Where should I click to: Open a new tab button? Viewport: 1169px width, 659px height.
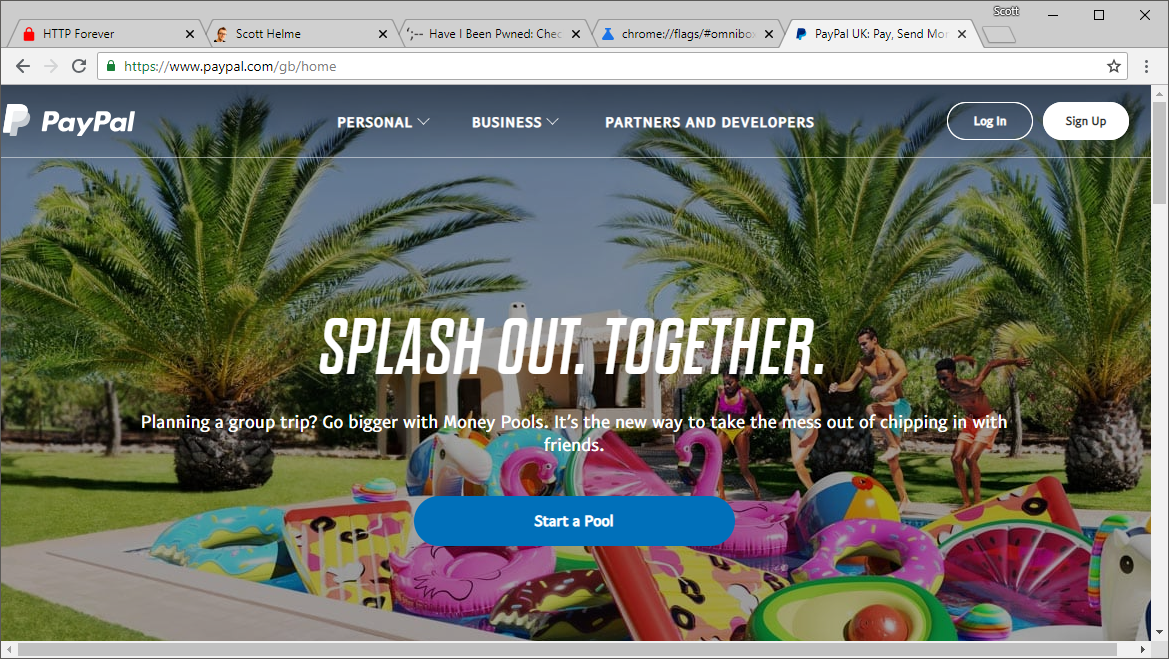coord(999,34)
